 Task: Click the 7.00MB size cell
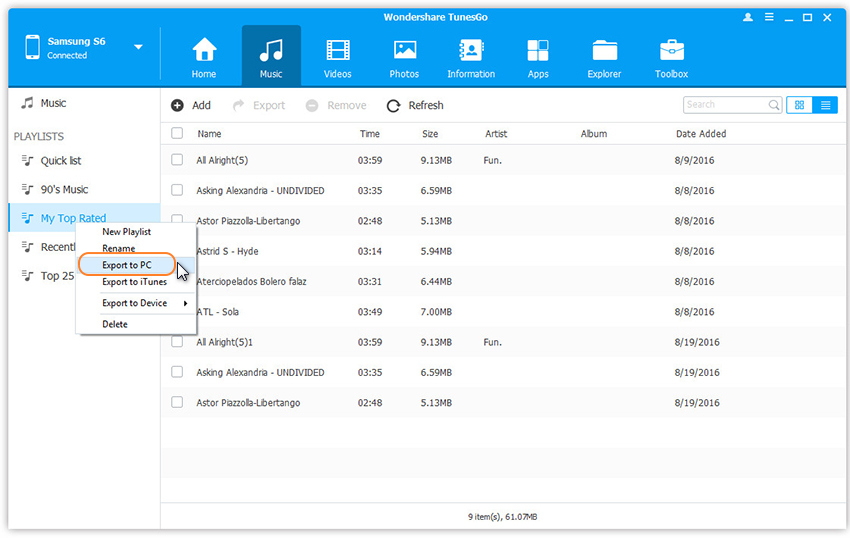pos(436,312)
